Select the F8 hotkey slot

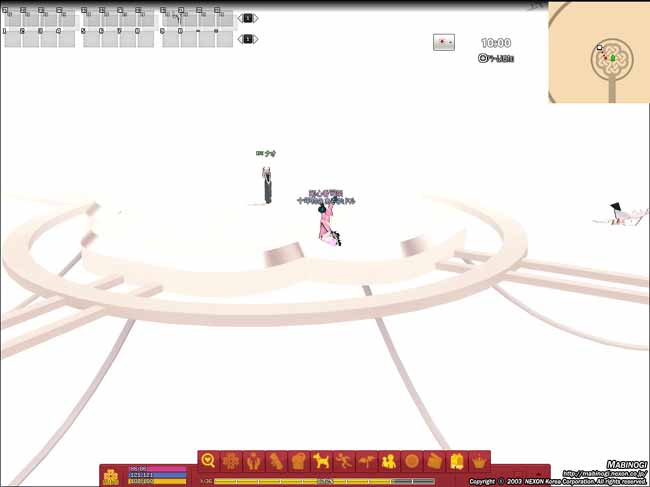click(x=146, y=19)
